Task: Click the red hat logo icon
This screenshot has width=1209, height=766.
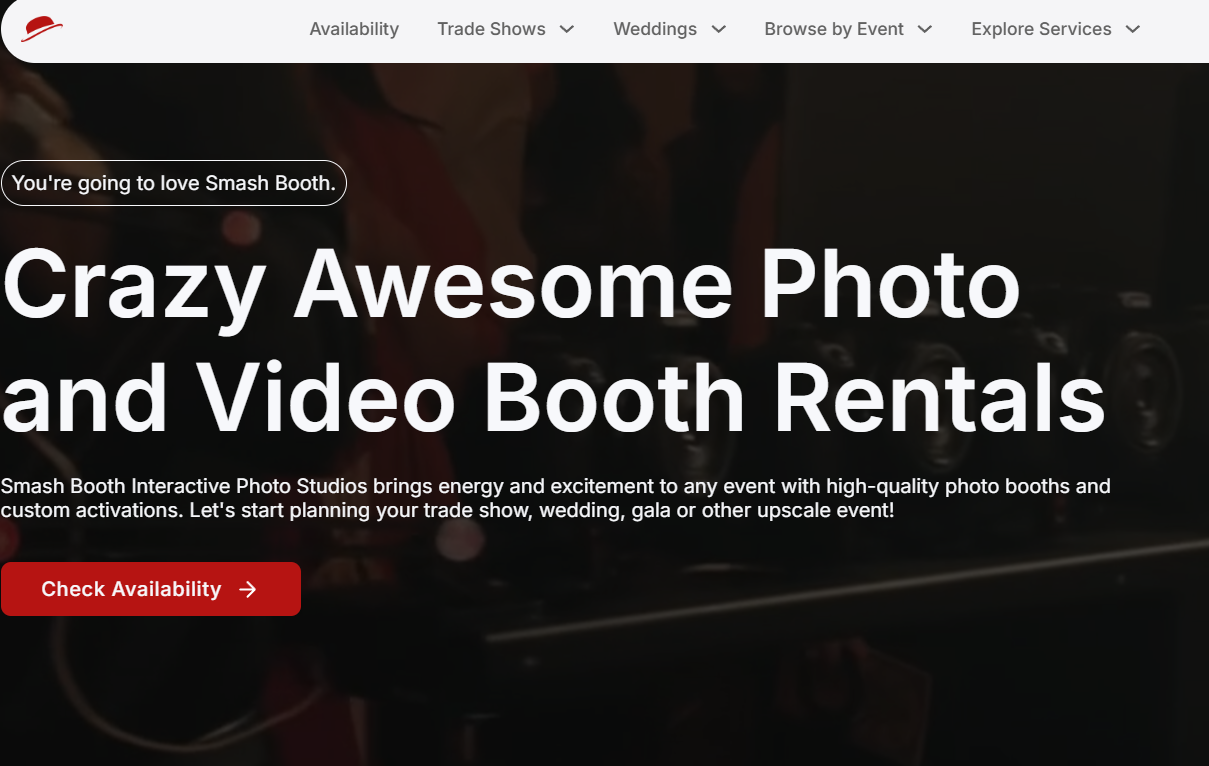Action: click(x=42, y=29)
